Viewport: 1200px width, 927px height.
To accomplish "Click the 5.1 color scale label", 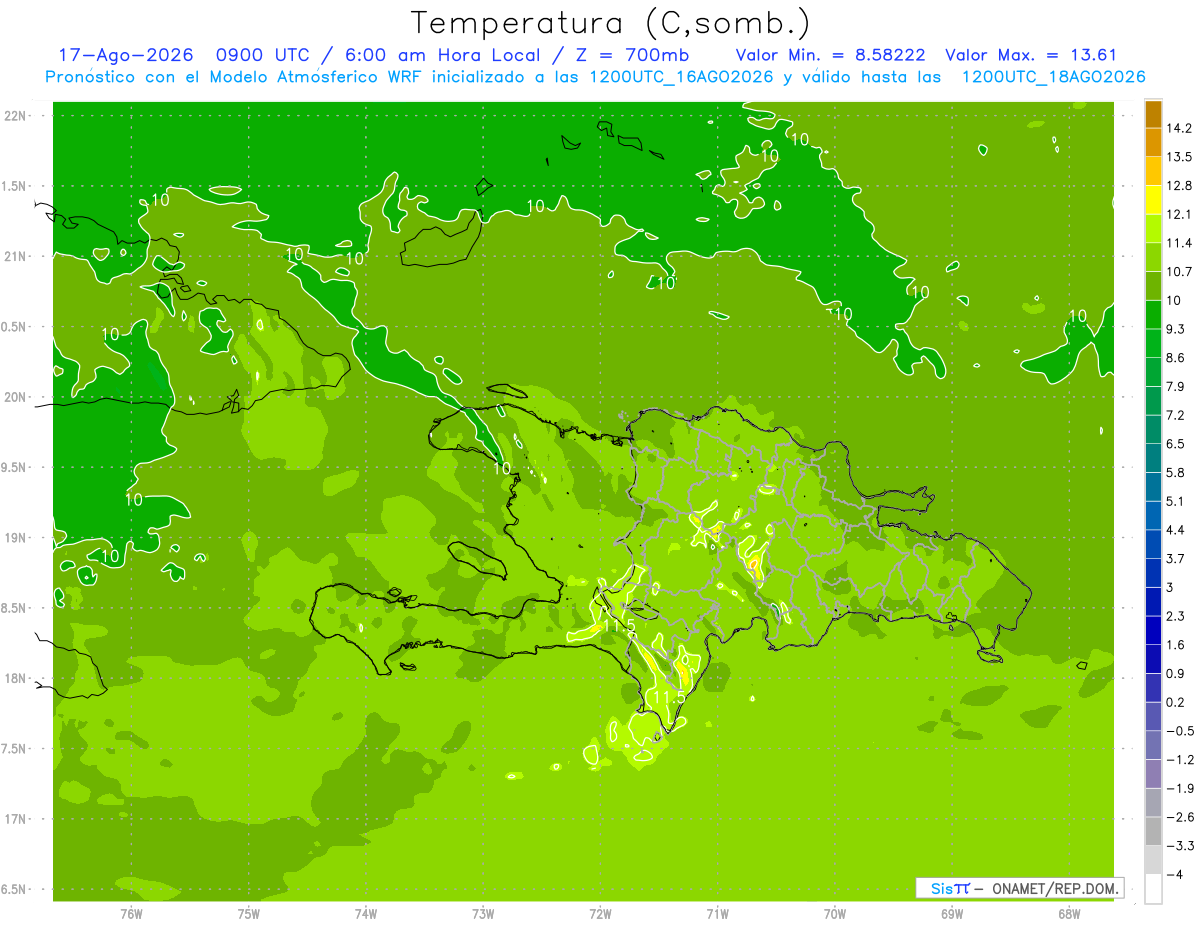I will coord(1176,501).
